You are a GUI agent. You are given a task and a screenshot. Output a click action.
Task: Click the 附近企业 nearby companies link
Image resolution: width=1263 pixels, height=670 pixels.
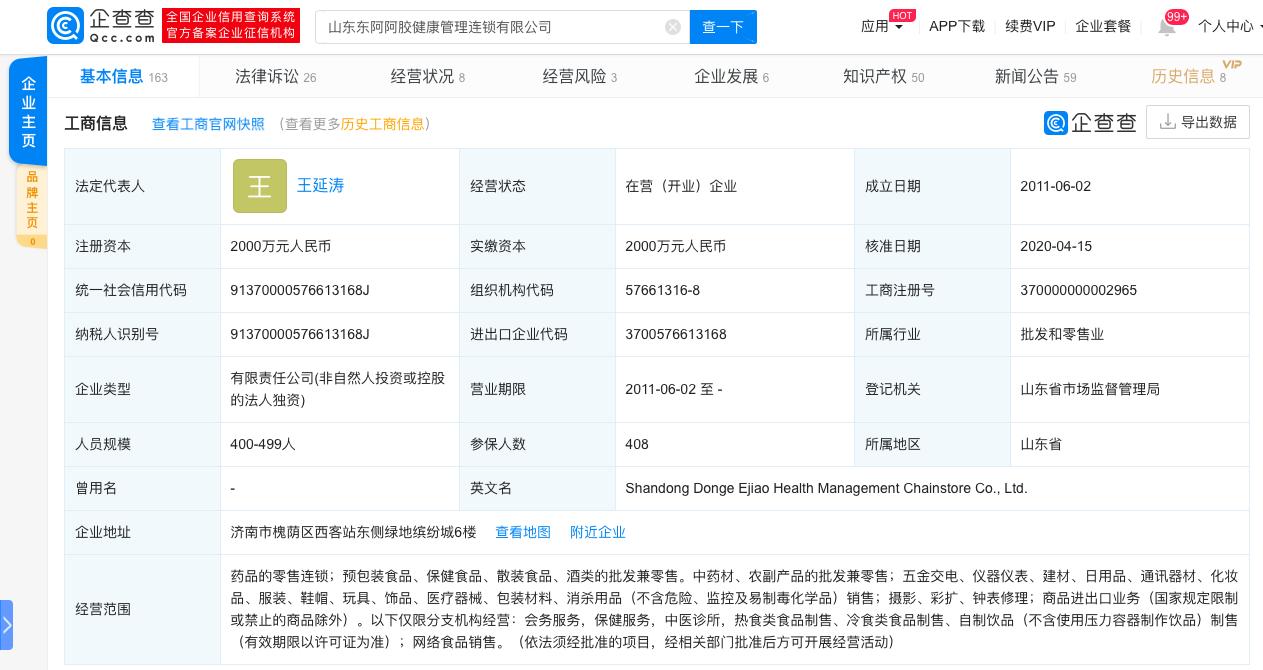click(x=598, y=532)
